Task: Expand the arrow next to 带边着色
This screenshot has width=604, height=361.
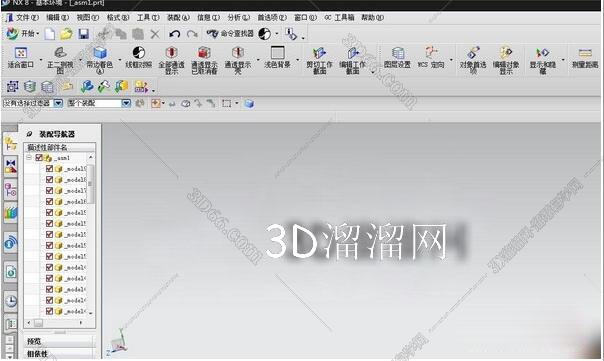Action: tap(119, 60)
